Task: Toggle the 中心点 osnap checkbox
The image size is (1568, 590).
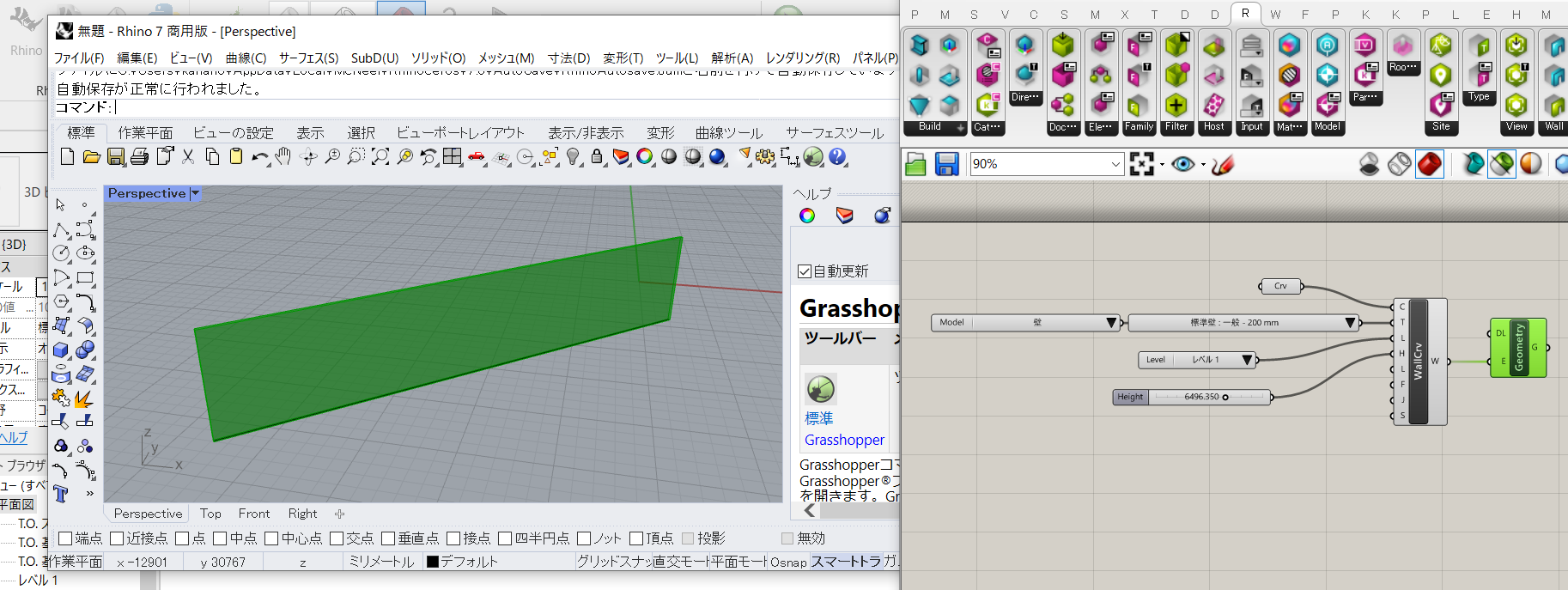Action: (271, 538)
